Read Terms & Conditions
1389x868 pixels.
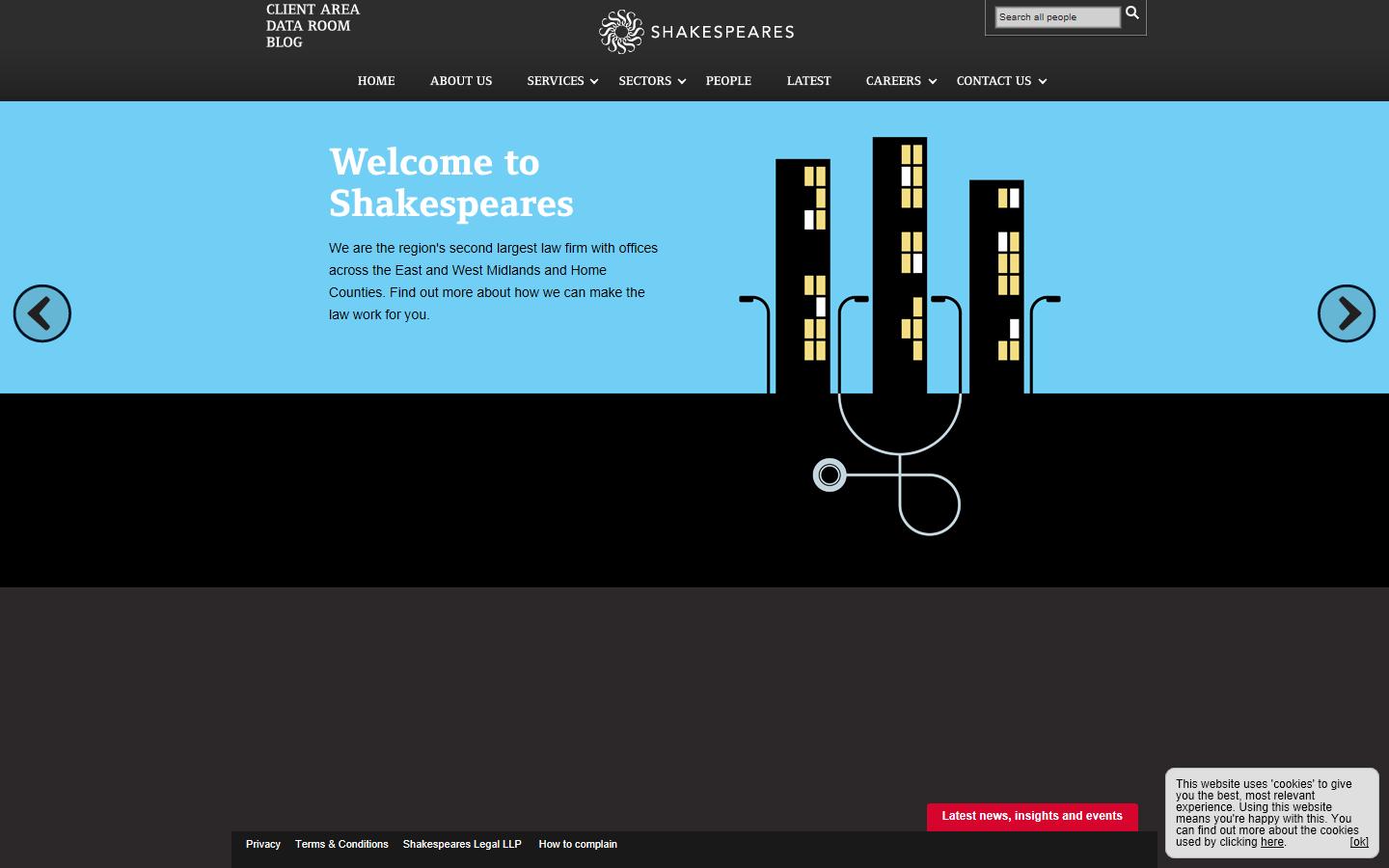[341, 844]
